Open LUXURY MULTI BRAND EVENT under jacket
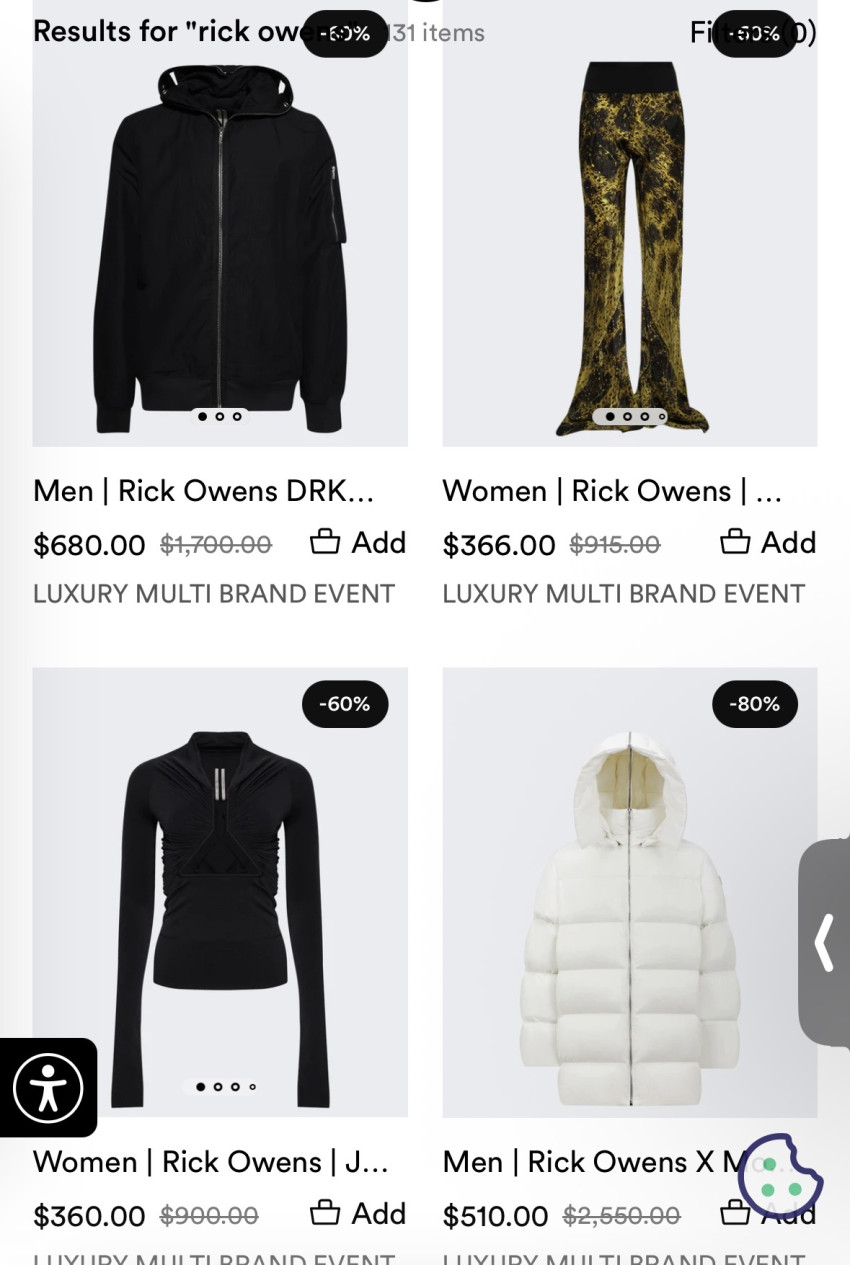The image size is (850, 1265). point(214,594)
